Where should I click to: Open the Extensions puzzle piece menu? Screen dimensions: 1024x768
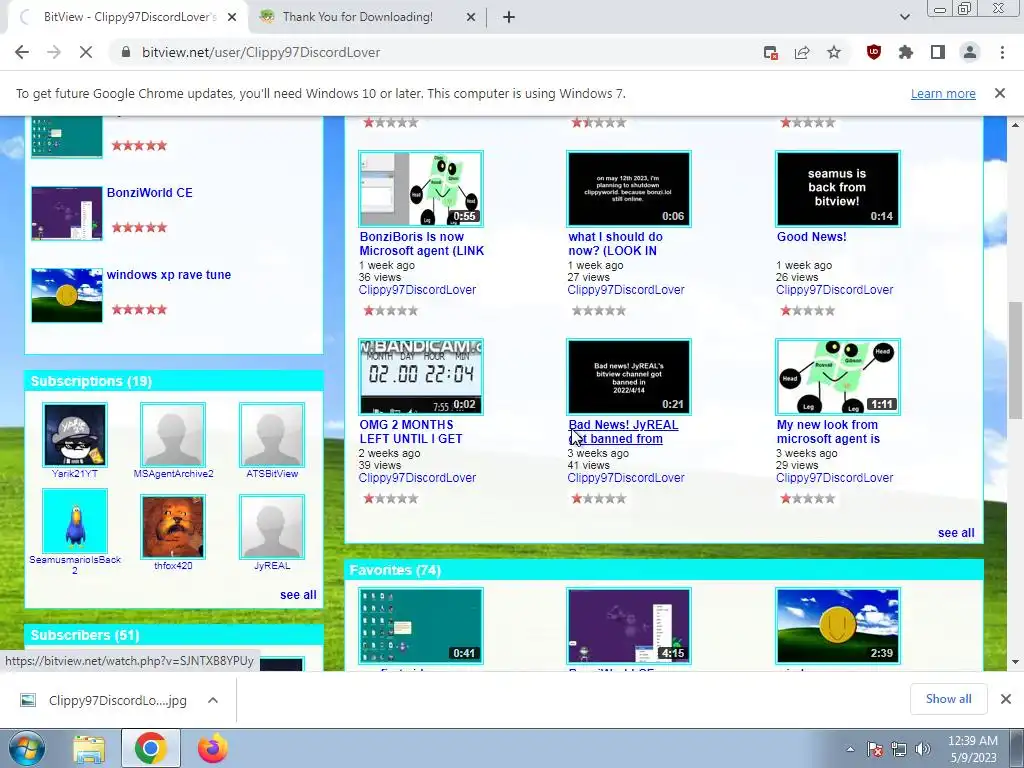[905, 53]
